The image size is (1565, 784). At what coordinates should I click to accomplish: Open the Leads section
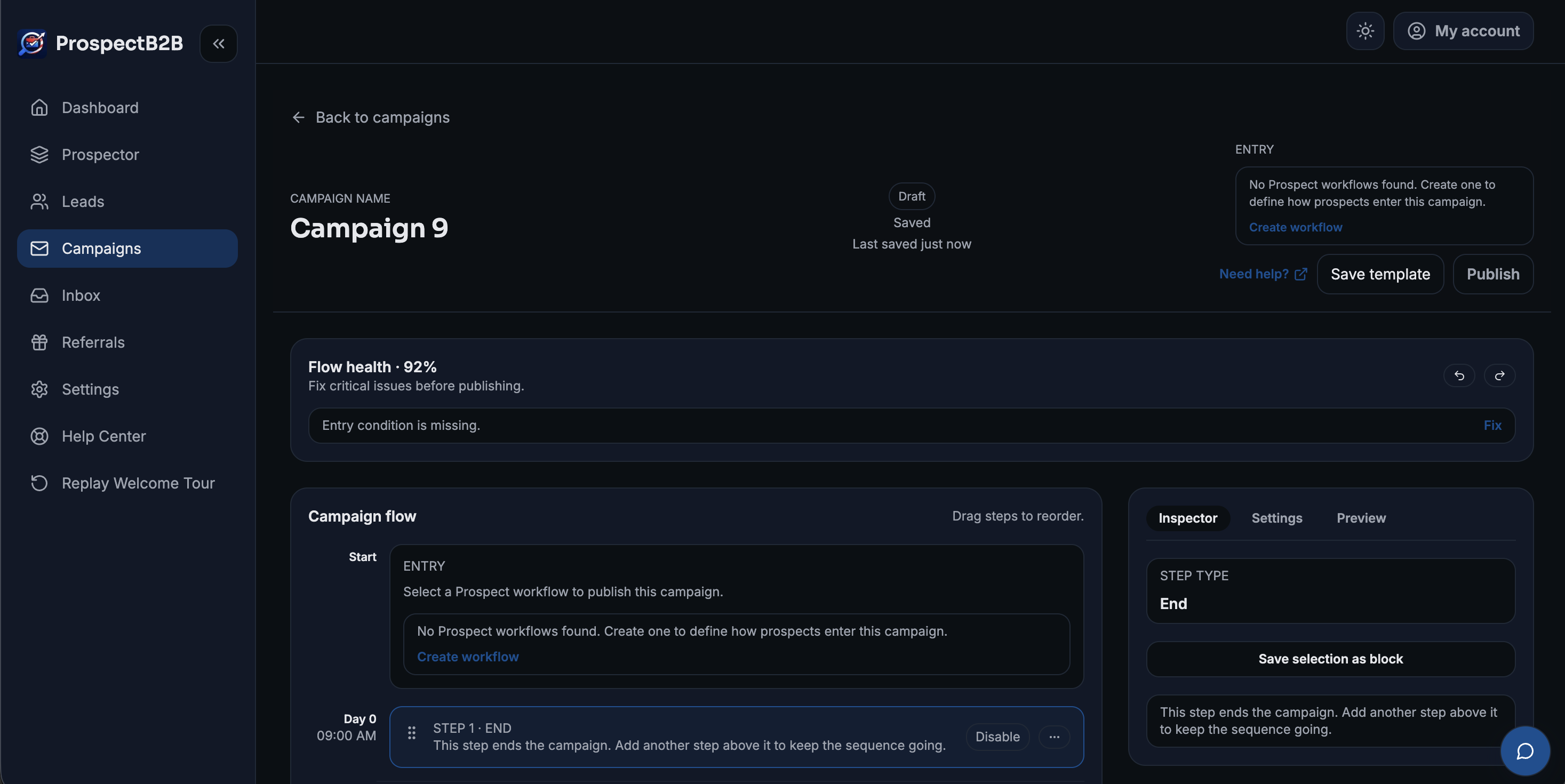83,202
